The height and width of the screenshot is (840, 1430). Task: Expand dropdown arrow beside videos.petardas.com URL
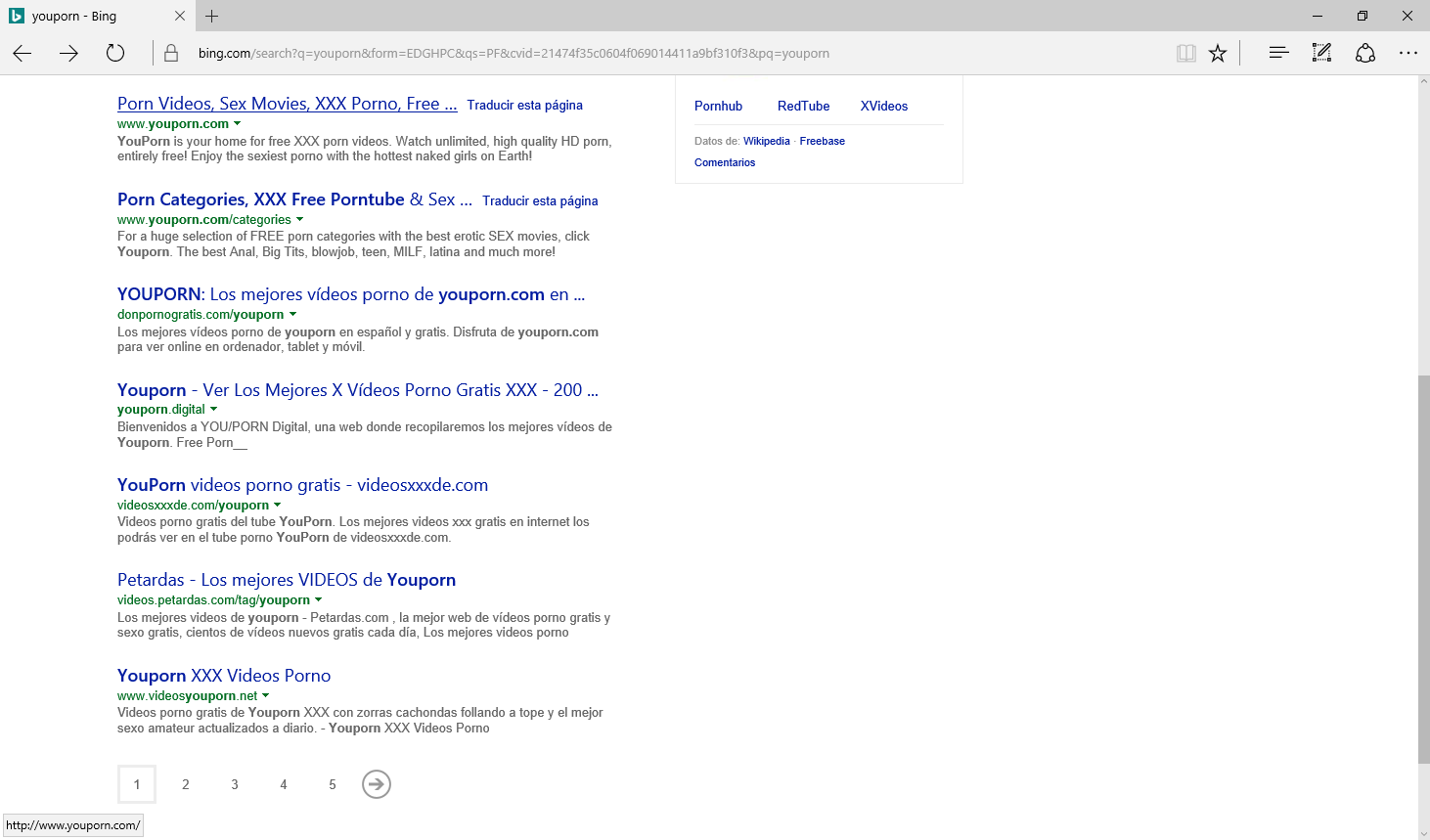318,600
